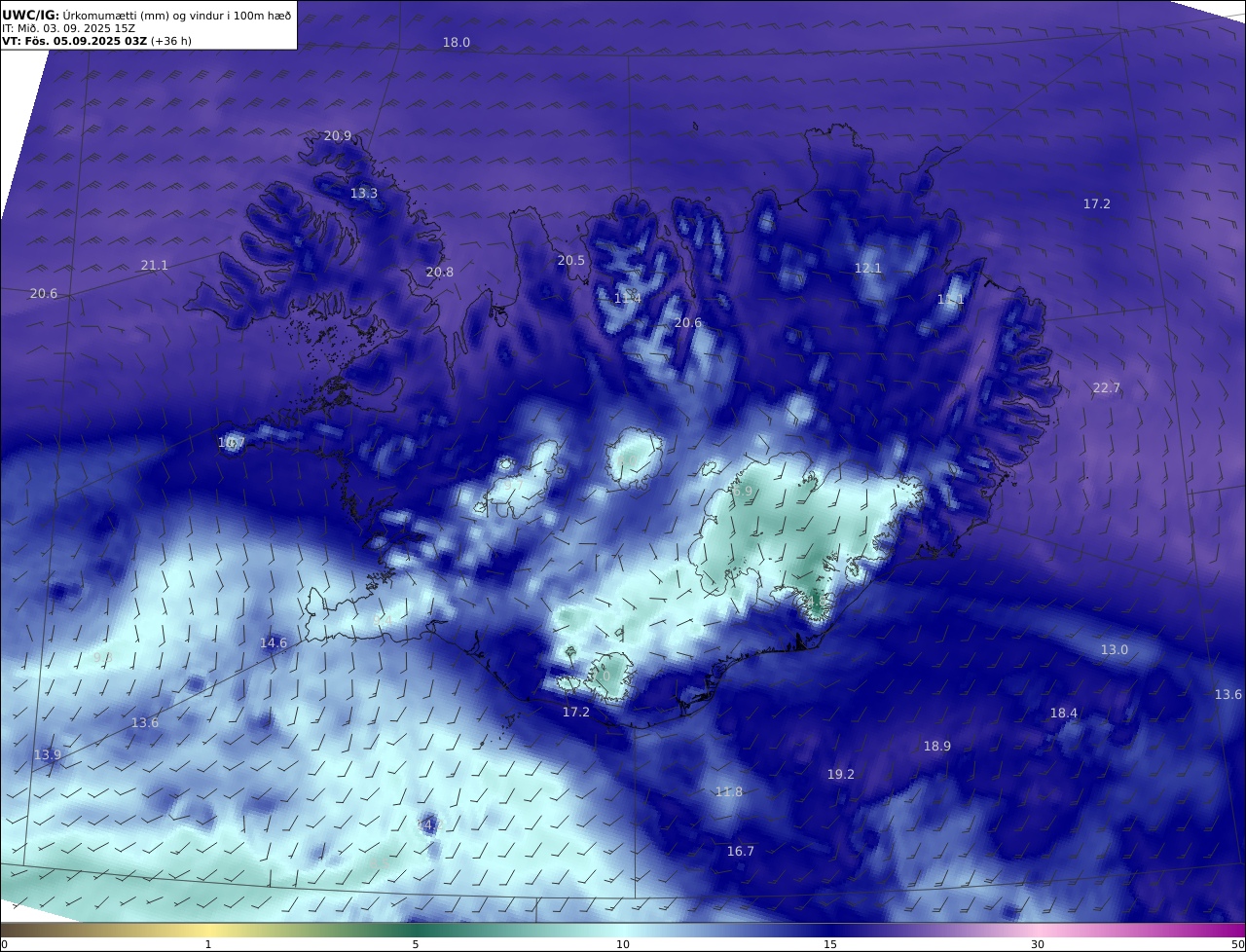Click the '5' tick label on color scale
This screenshot has height=952, width=1246.
coord(416,944)
